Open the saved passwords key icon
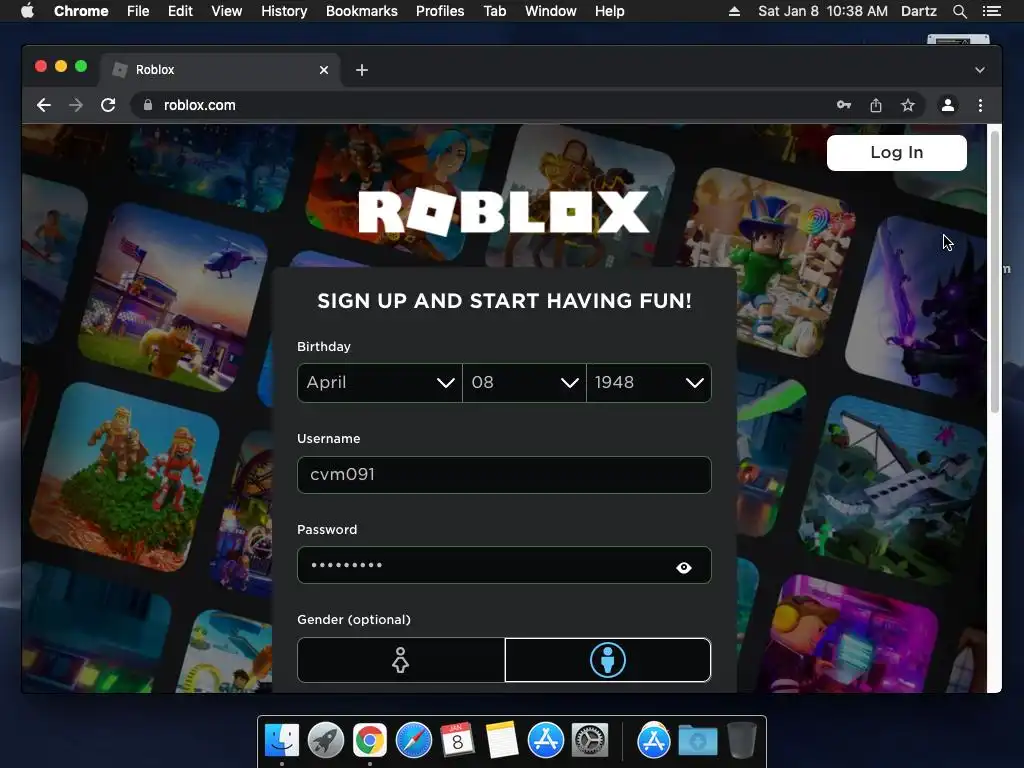 click(844, 105)
